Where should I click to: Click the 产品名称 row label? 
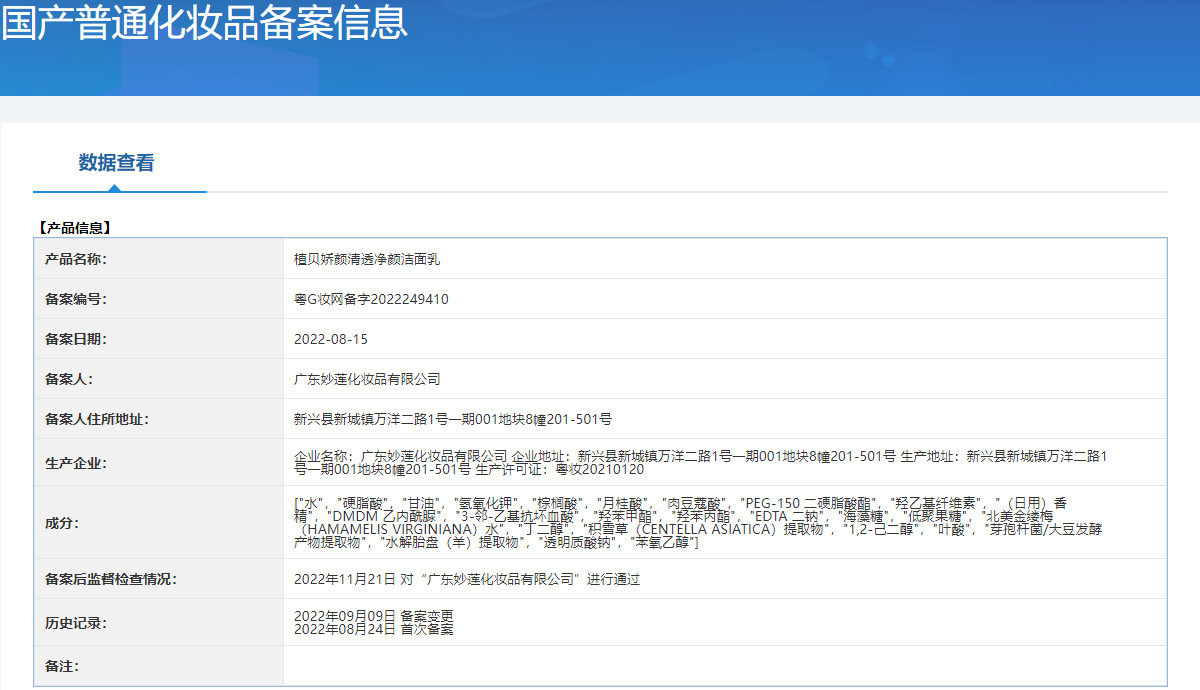[76, 259]
